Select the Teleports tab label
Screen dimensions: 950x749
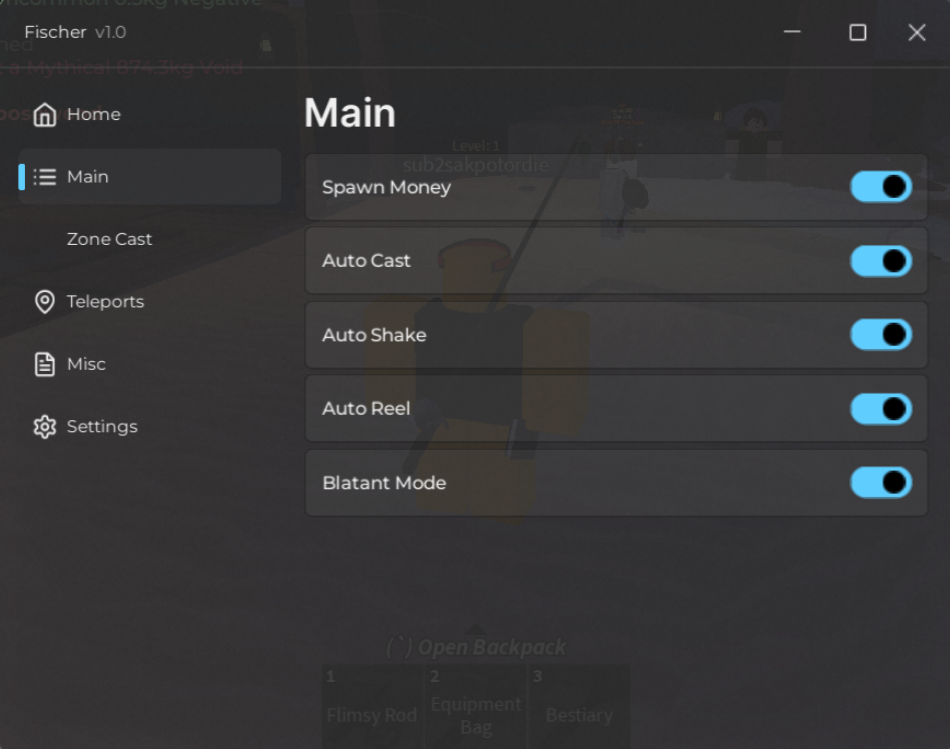105,302
